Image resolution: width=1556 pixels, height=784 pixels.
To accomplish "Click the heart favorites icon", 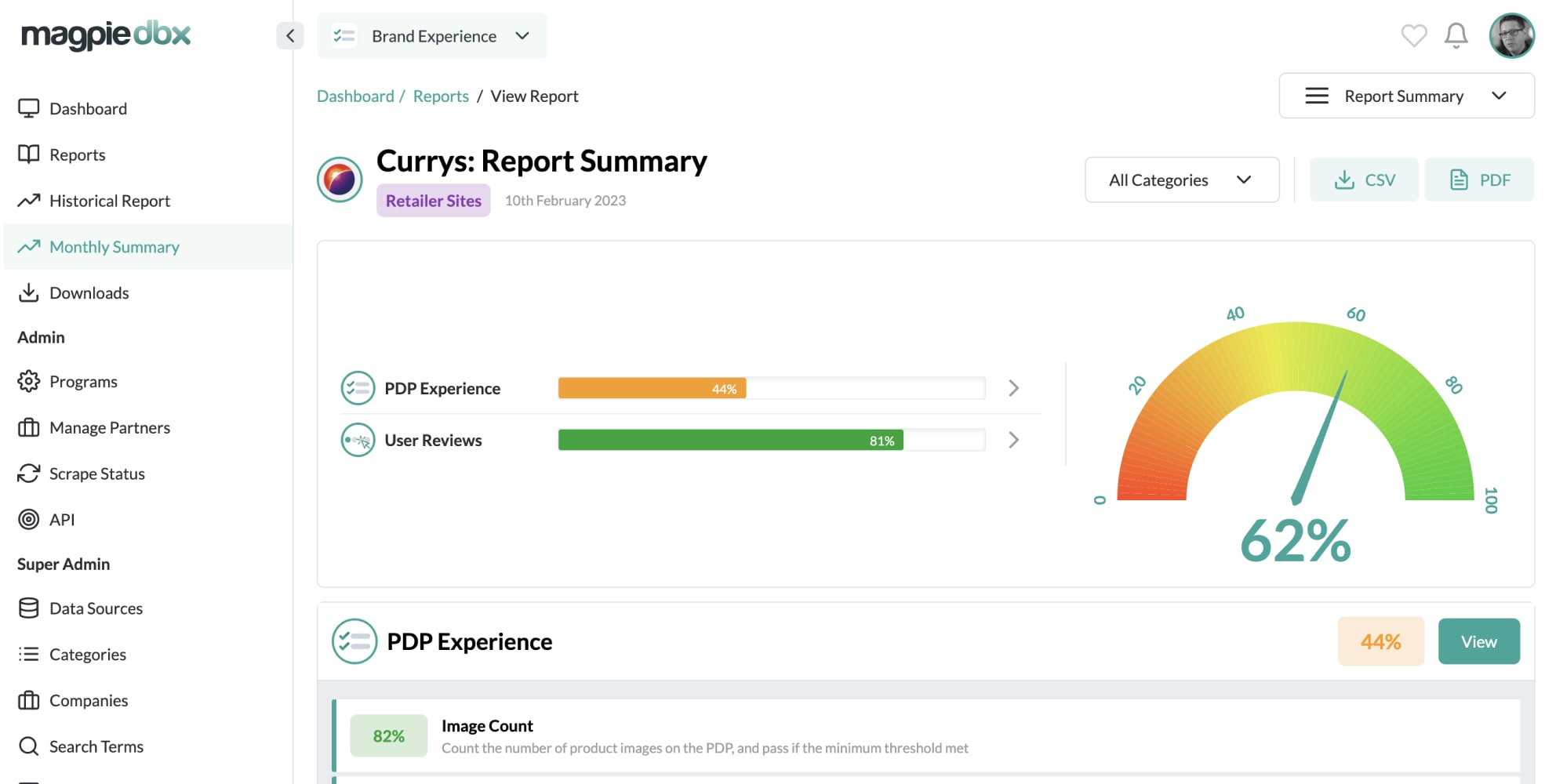I will [1414, 35].
